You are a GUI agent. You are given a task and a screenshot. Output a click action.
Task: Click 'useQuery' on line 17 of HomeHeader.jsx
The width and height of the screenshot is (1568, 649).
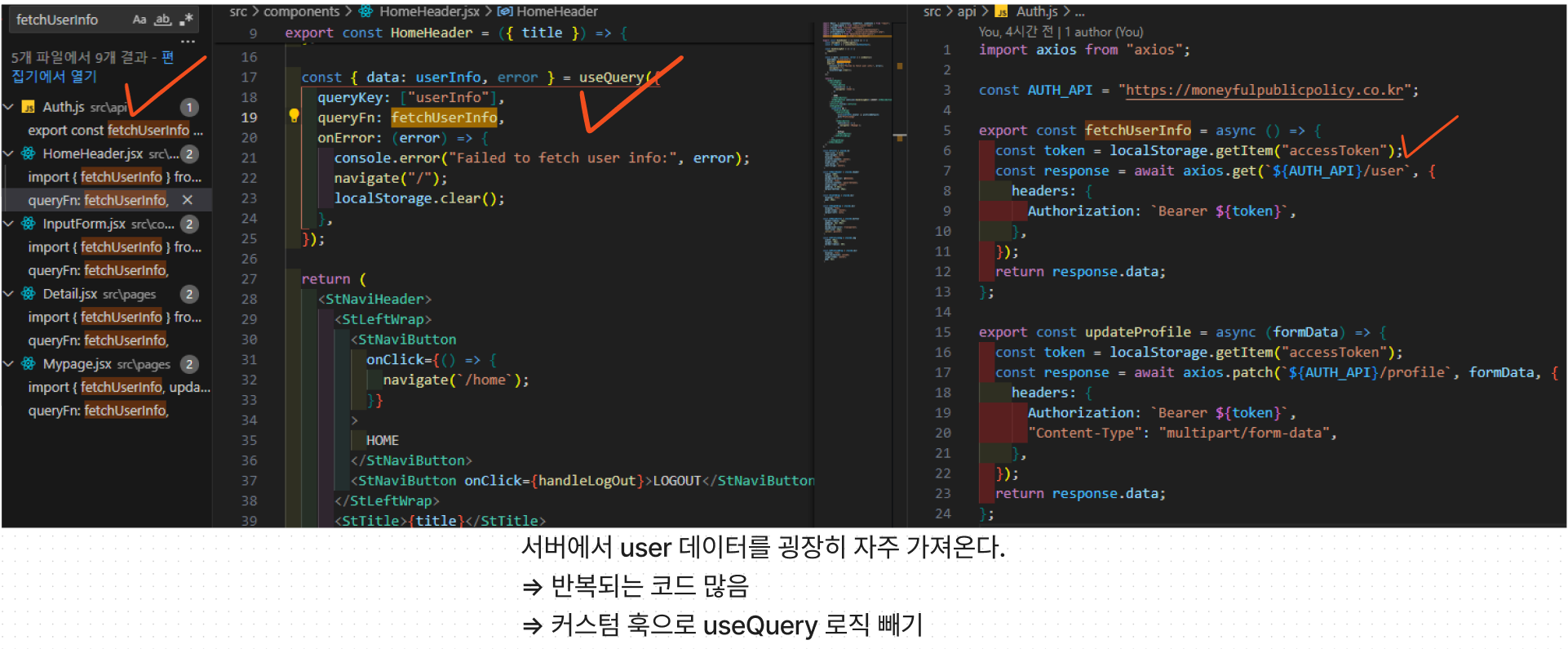(611, 78)
